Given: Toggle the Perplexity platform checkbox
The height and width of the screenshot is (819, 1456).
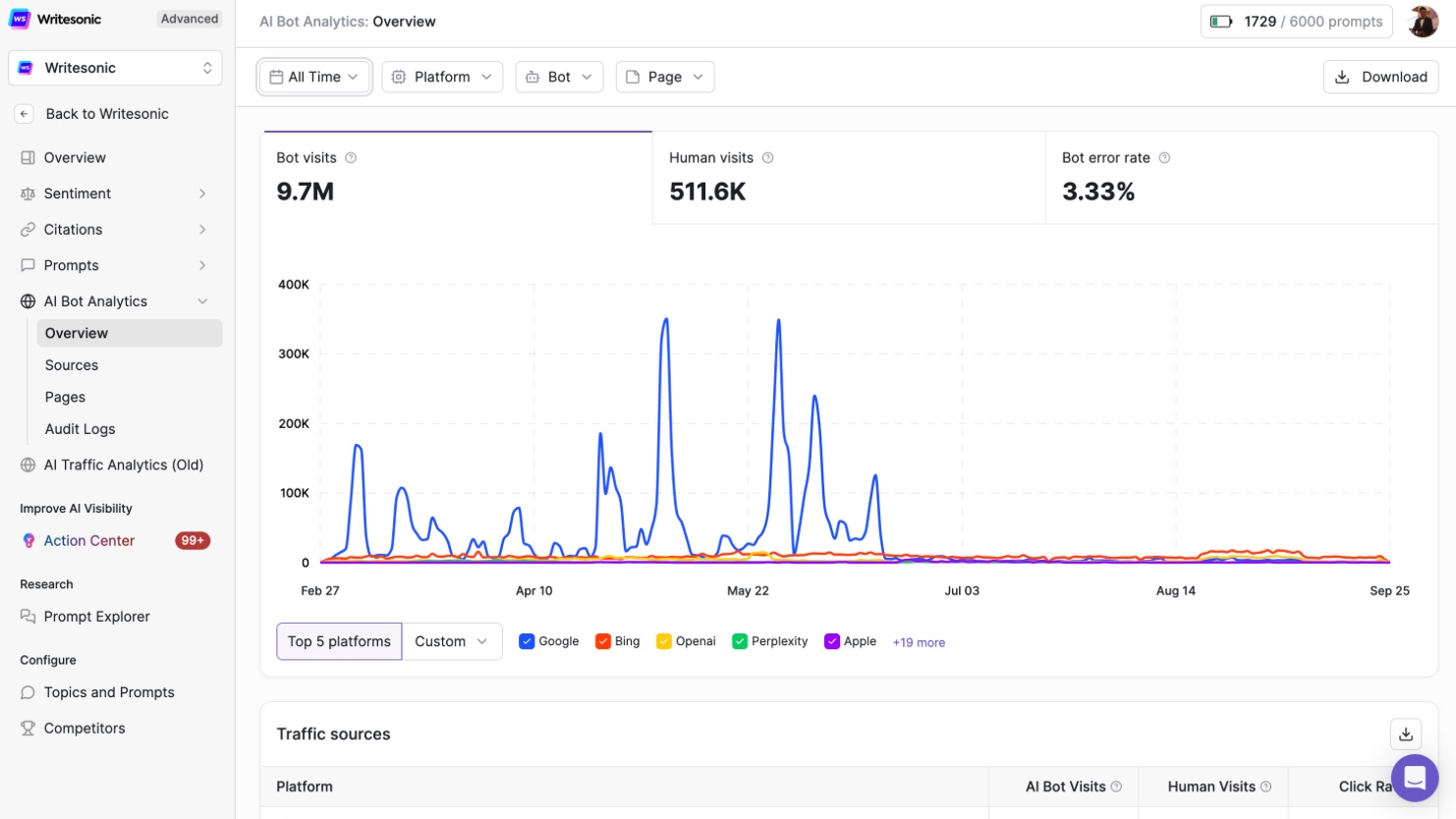Looking at the screenshot, I should tap(739, 640).
